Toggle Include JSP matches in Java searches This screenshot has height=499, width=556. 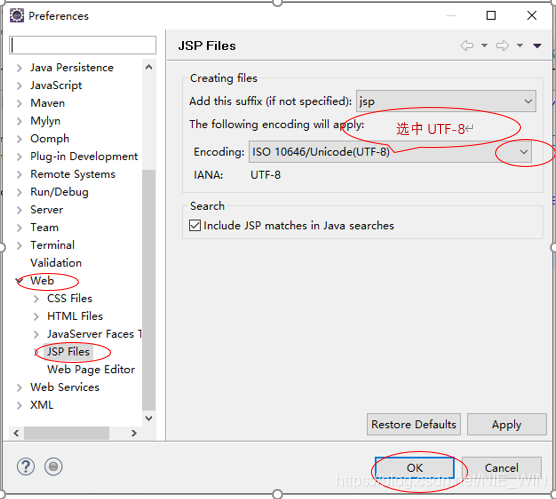tap(195, 226)
